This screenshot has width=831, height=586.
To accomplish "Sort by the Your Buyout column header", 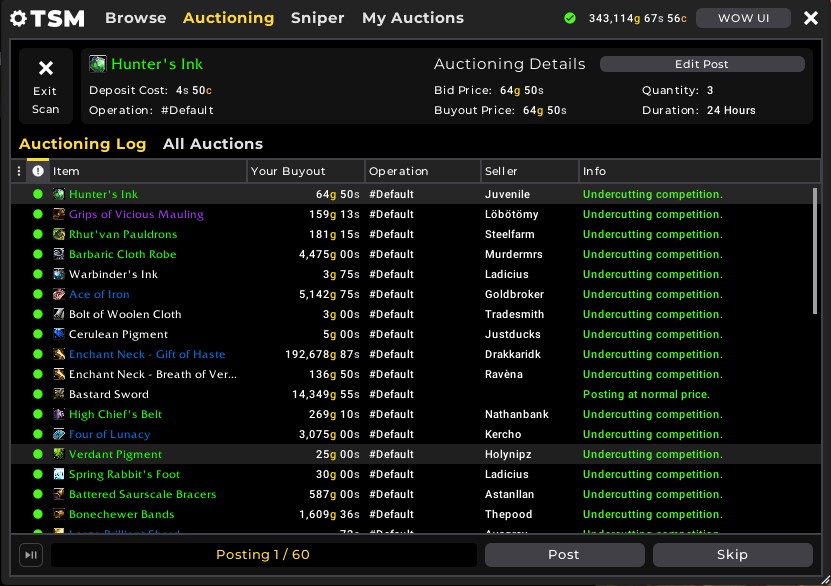I will pos(305,171).
